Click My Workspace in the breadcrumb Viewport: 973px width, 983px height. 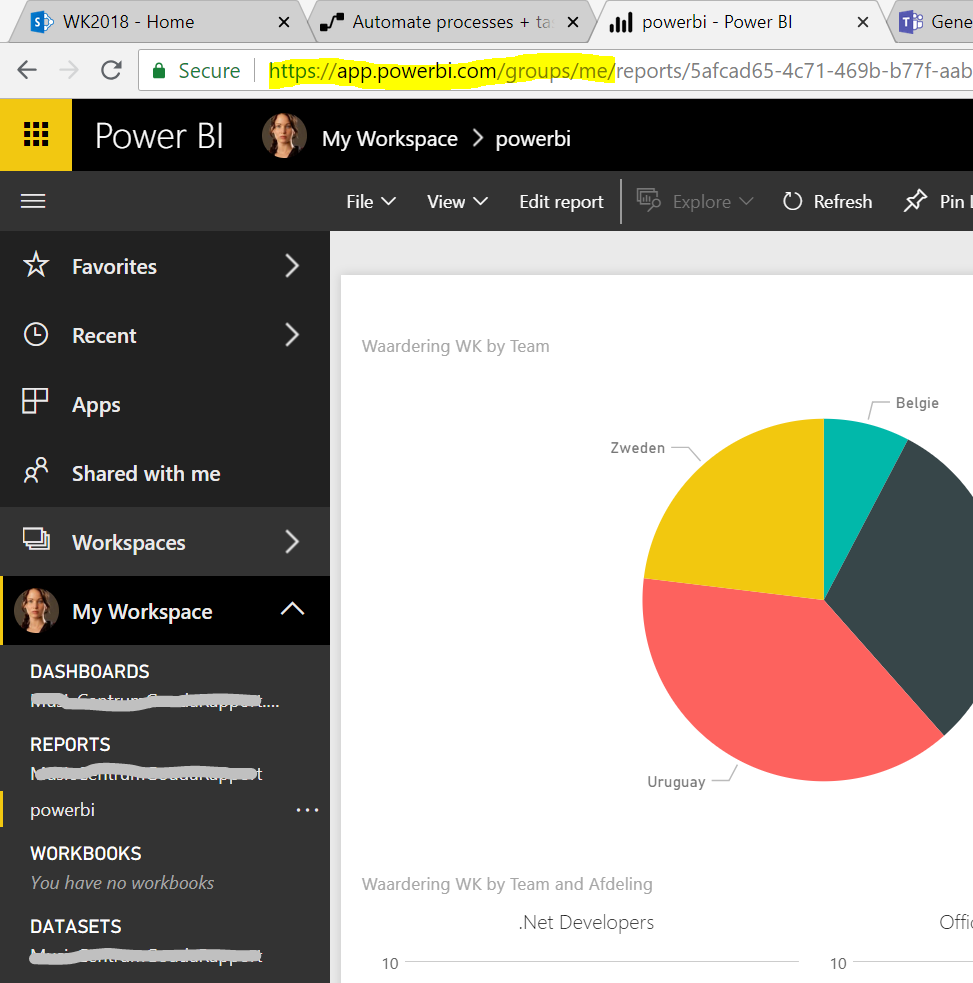coord(389,139)
